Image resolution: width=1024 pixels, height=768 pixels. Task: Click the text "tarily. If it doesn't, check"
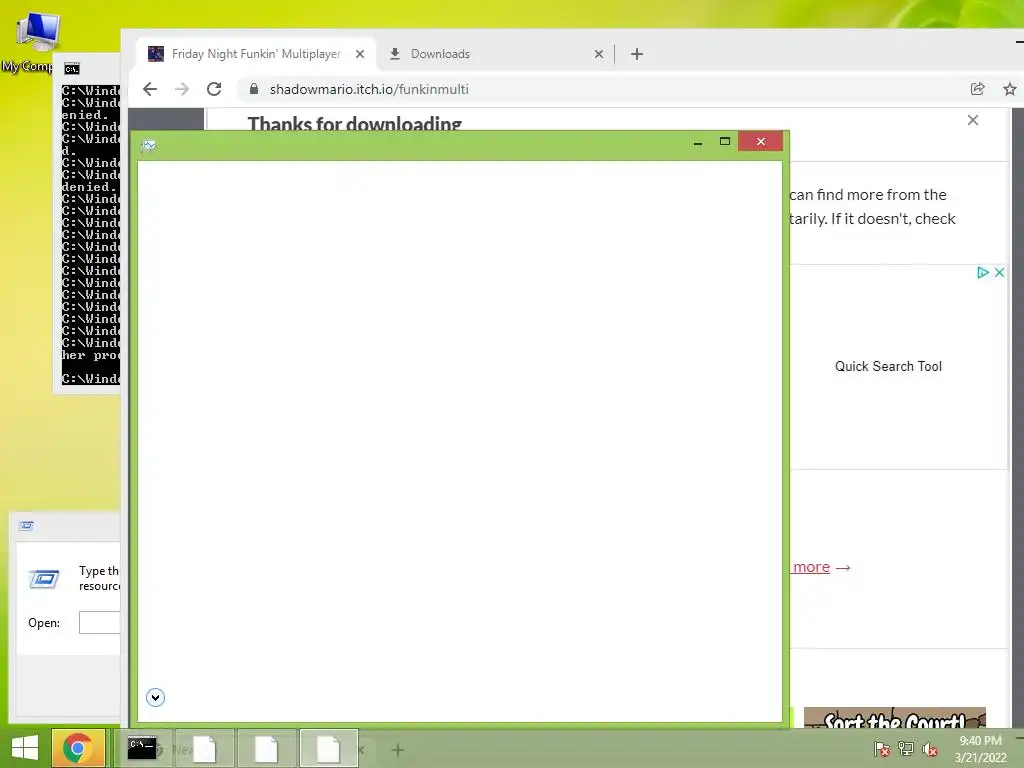[872, 219]
